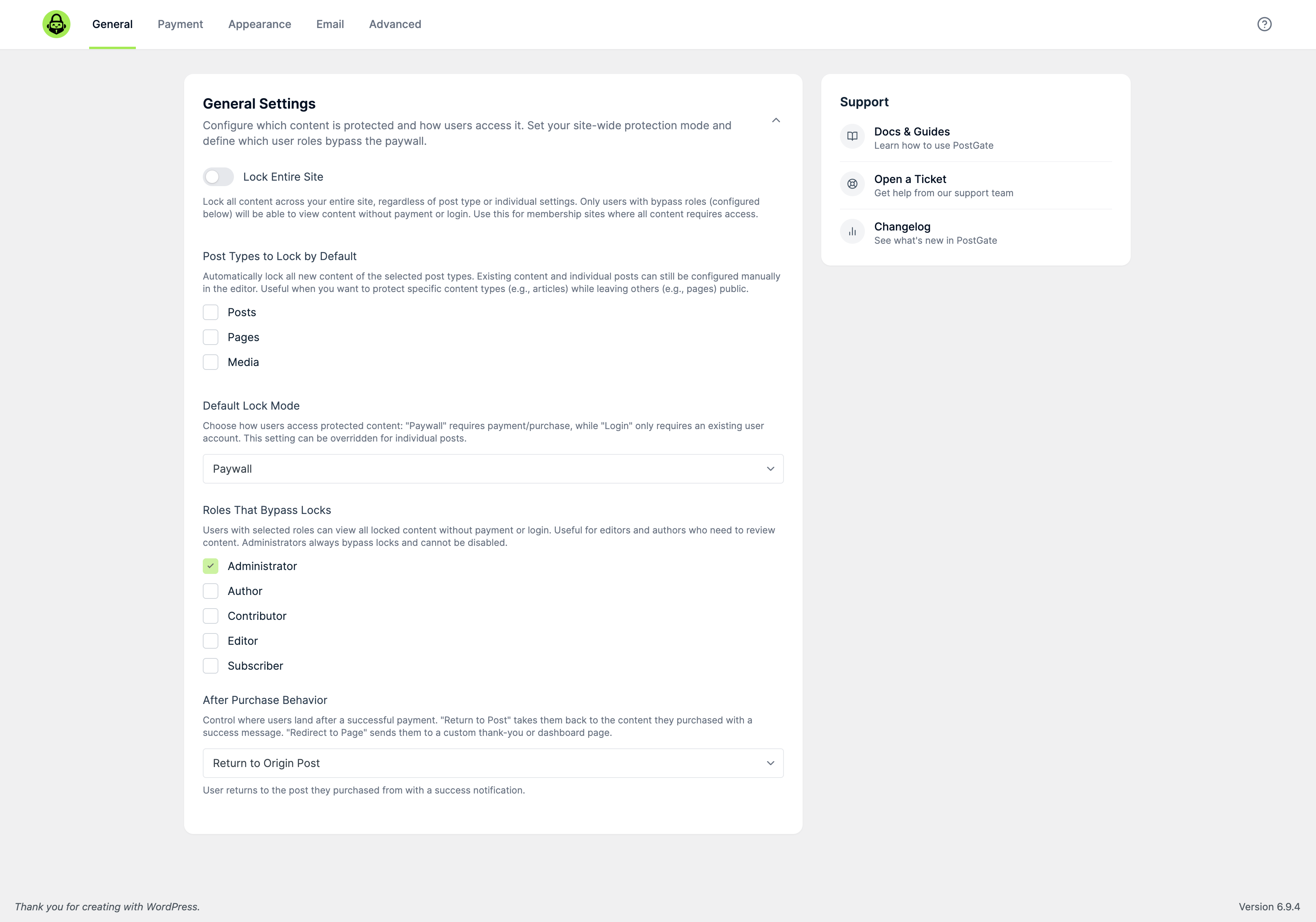1316x922 pixels.
Task: Collapse the General Settings section chevron
Action: click(x=776, y=120)
